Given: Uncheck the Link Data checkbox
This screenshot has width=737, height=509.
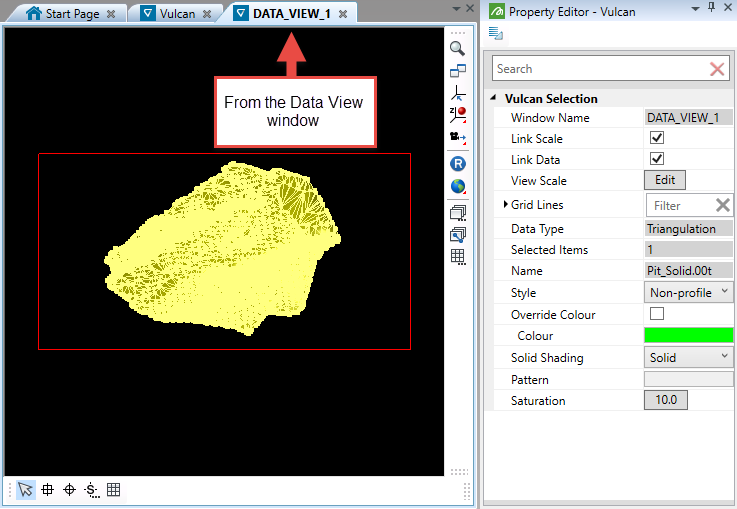Looking at the screenshot, I should [x=657, y=160].
